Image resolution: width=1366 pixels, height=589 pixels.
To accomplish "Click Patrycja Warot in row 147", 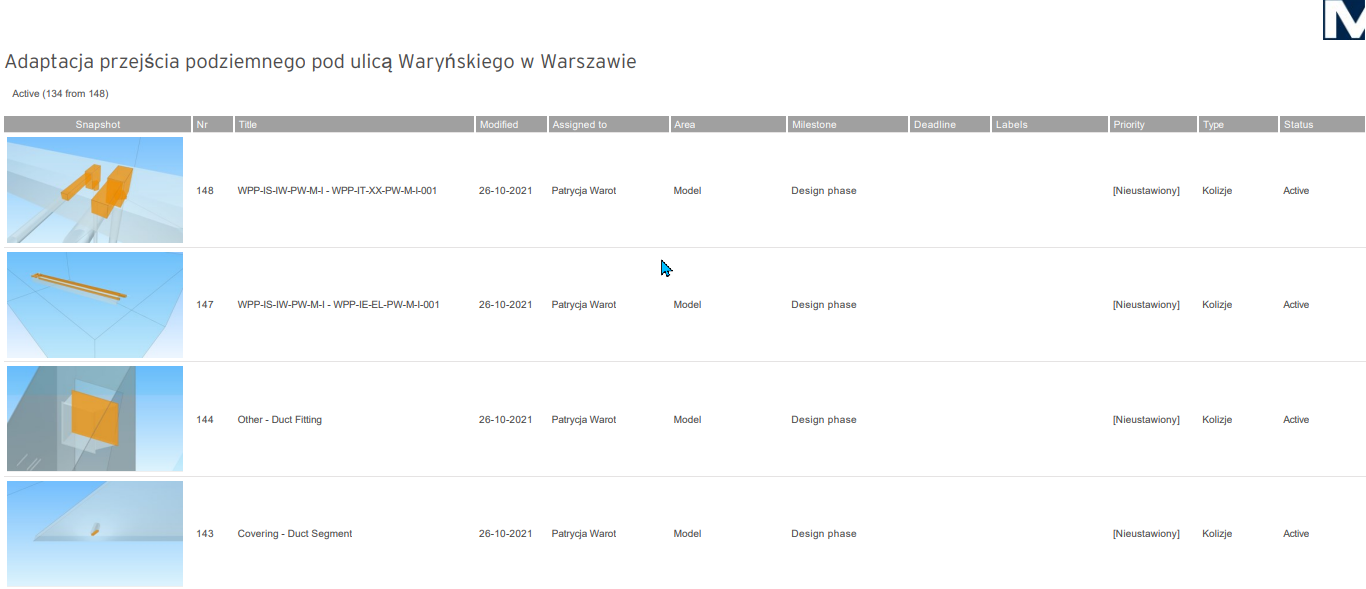I will [x=584, y=305].
